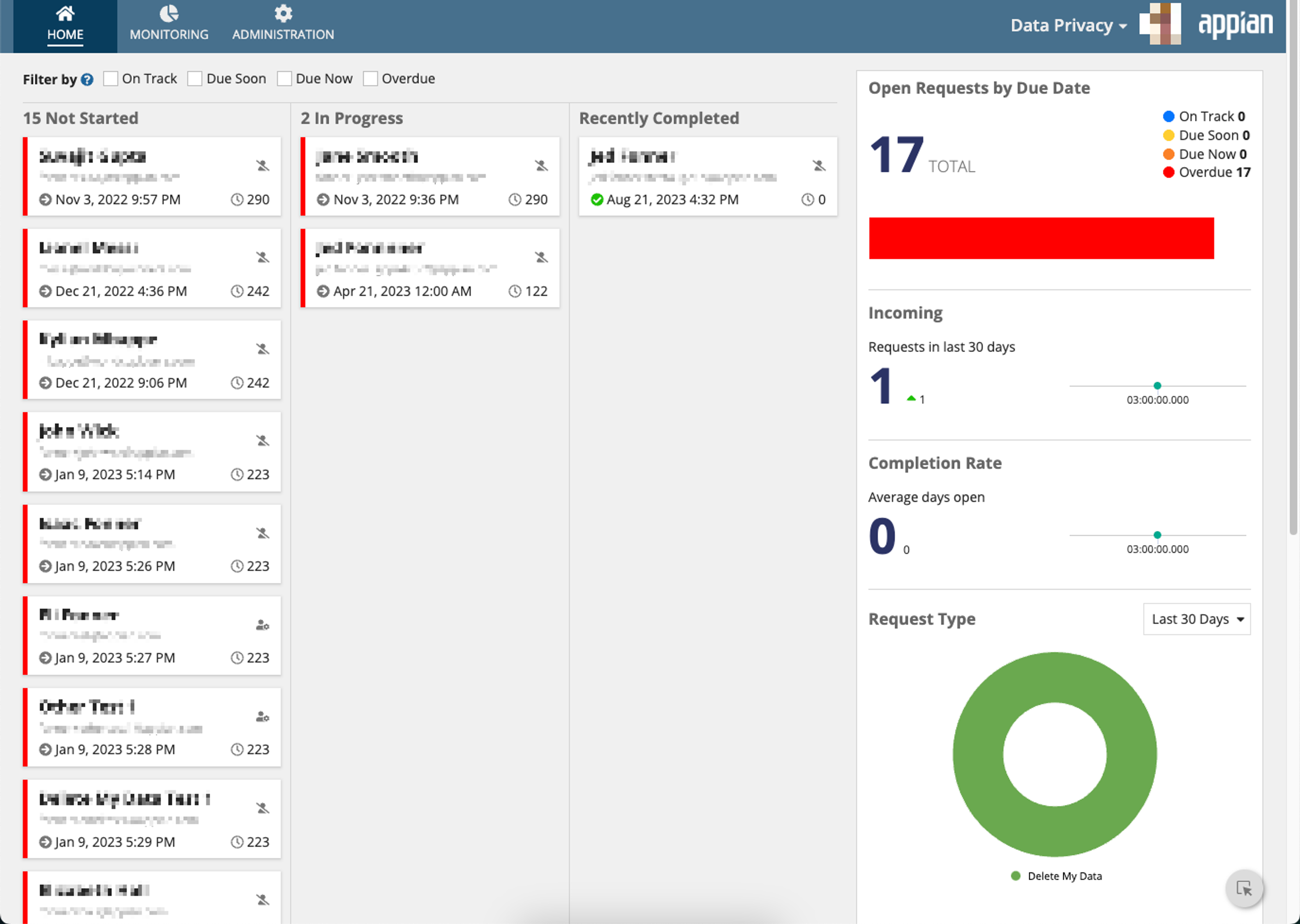Viewport: 1300px width, 924px height.
Task: Click unassigned user icon on Dec 21, 2022 9:06 PM card
Action: coord(262,349)
